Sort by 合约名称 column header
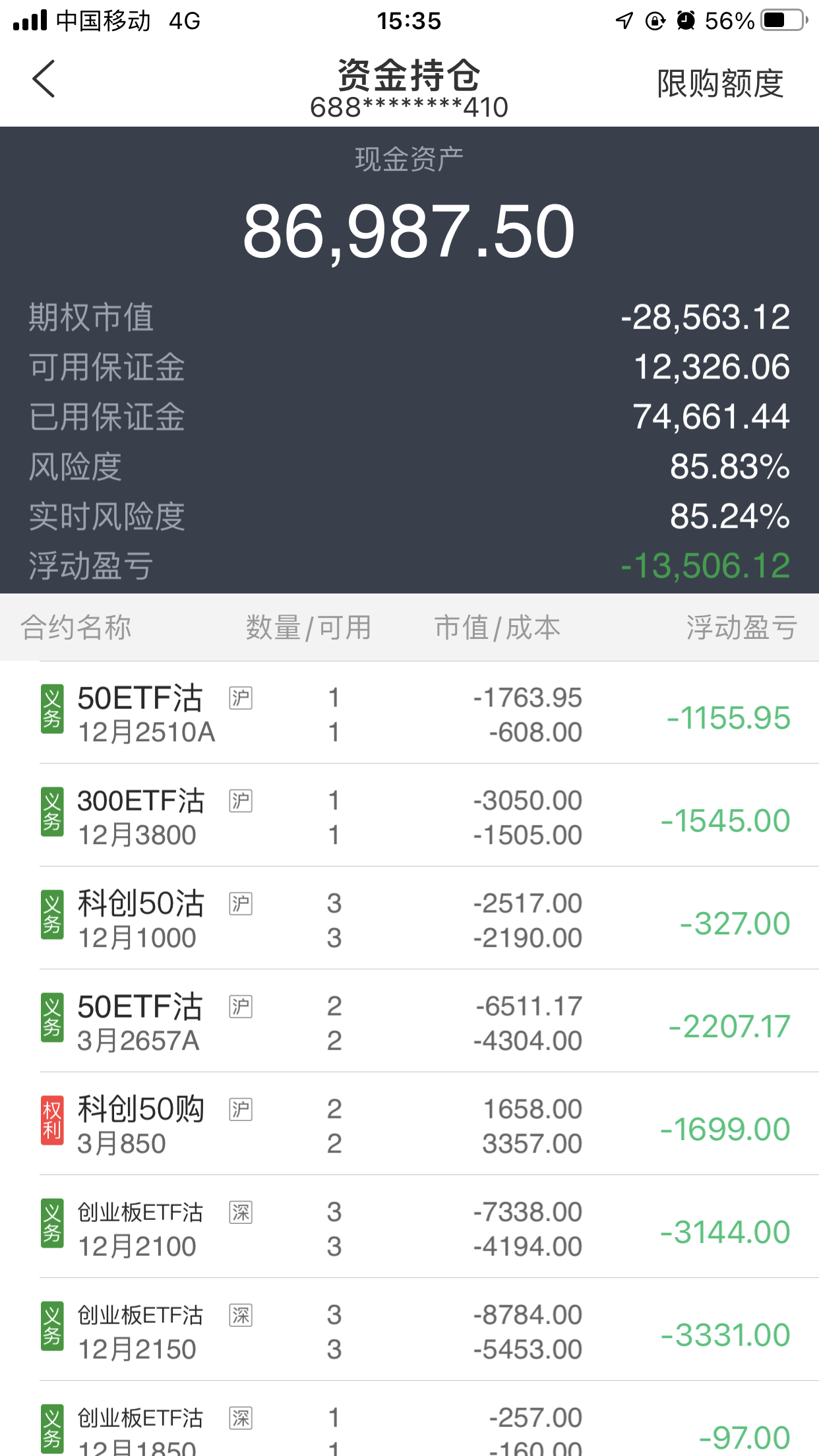Image resolution: width=819 pixels, height=1456 pixels. click(x=76, y=627)
